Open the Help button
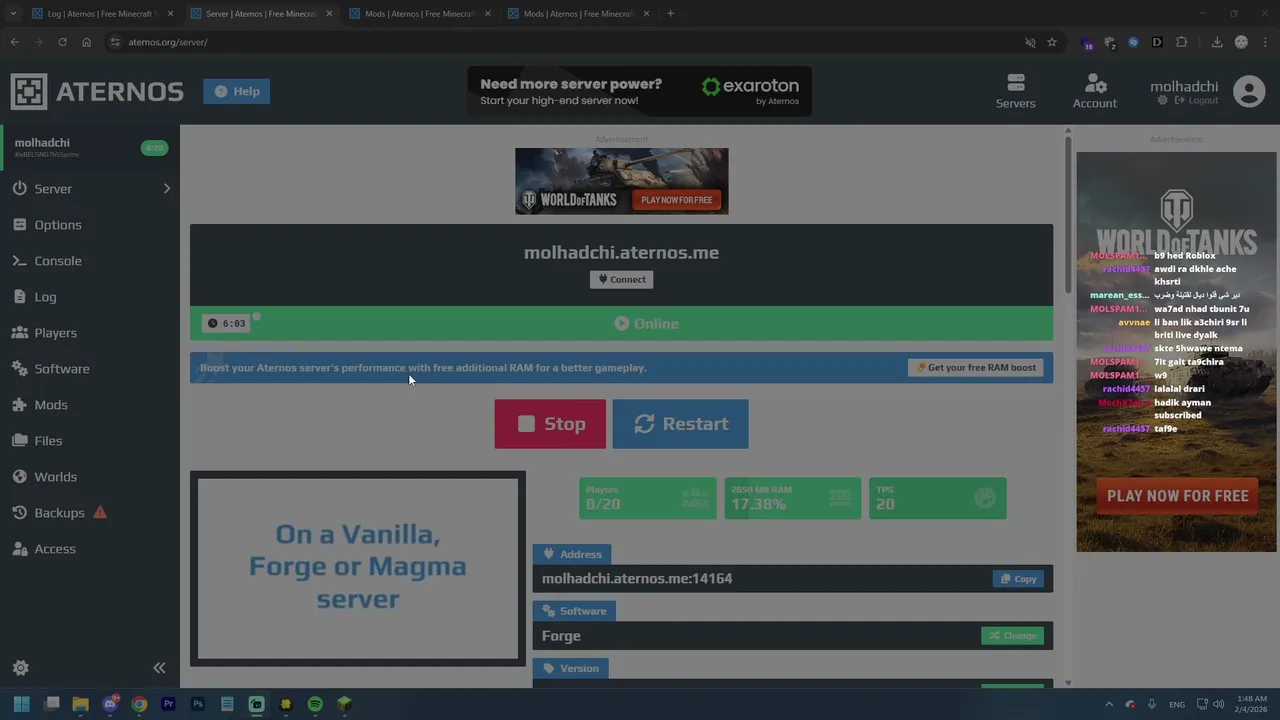This screenshot has width=1280, height=720. click(x=236, y=91)
